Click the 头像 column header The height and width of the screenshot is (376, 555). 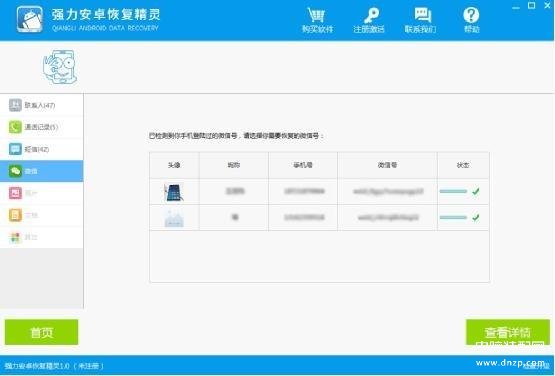click(174, 165)
